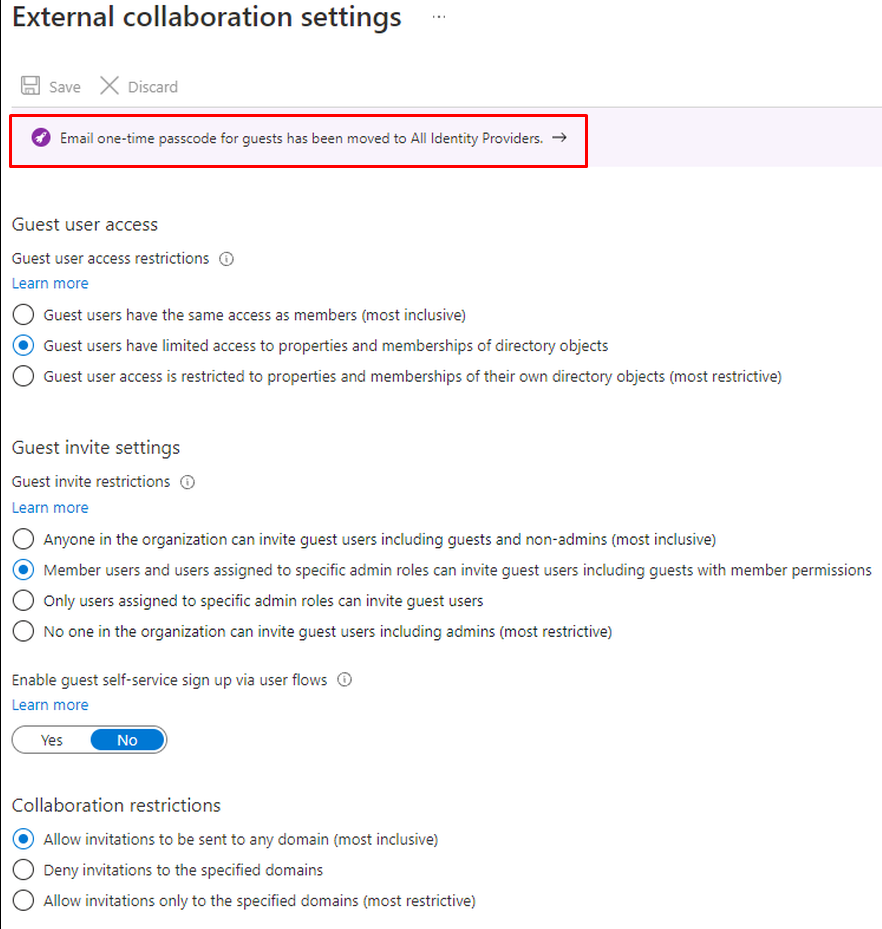Select Guest users have same access as members

click(23, 315)
